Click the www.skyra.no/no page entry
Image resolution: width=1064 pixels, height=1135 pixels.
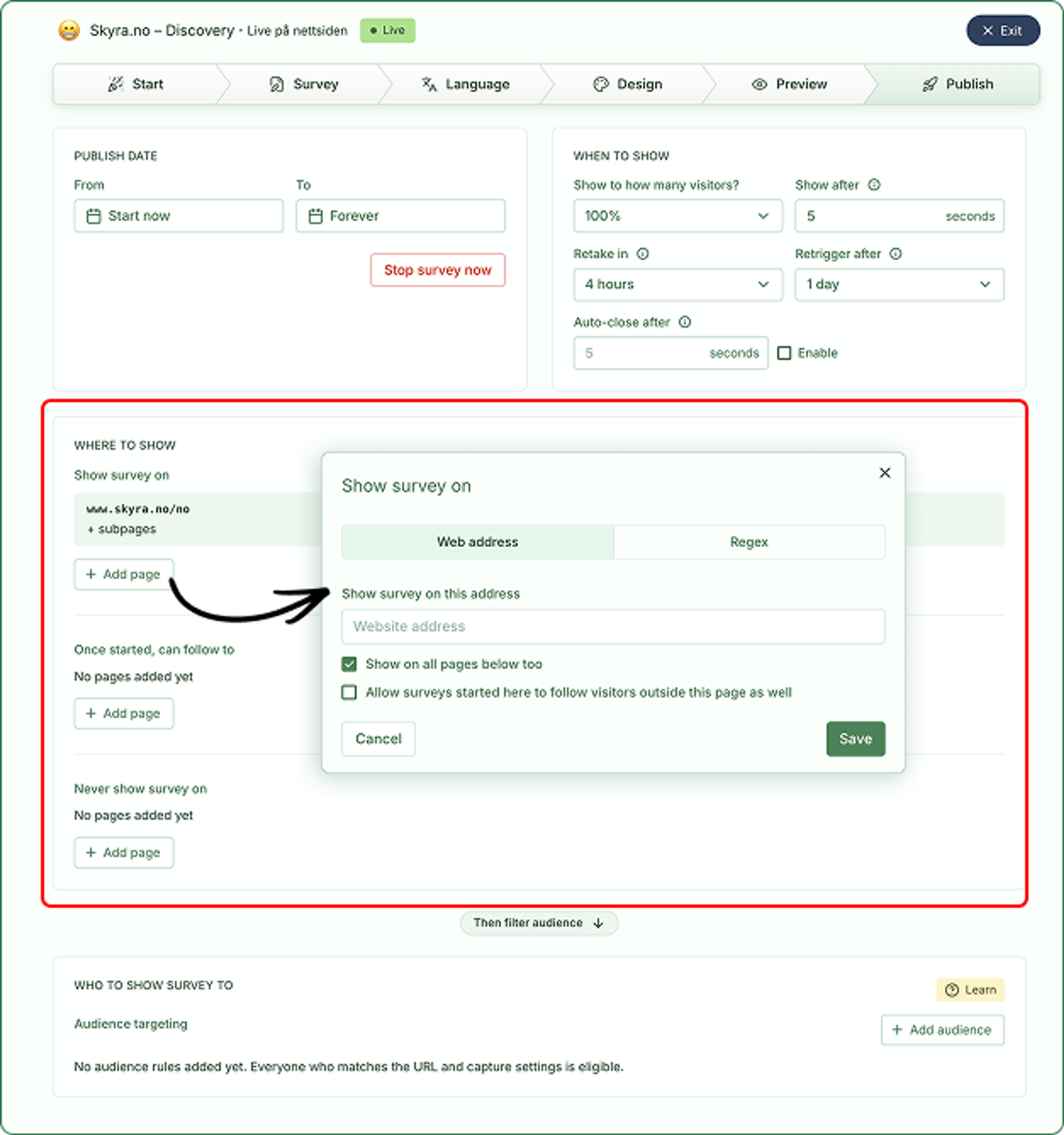tap(197, 519)
